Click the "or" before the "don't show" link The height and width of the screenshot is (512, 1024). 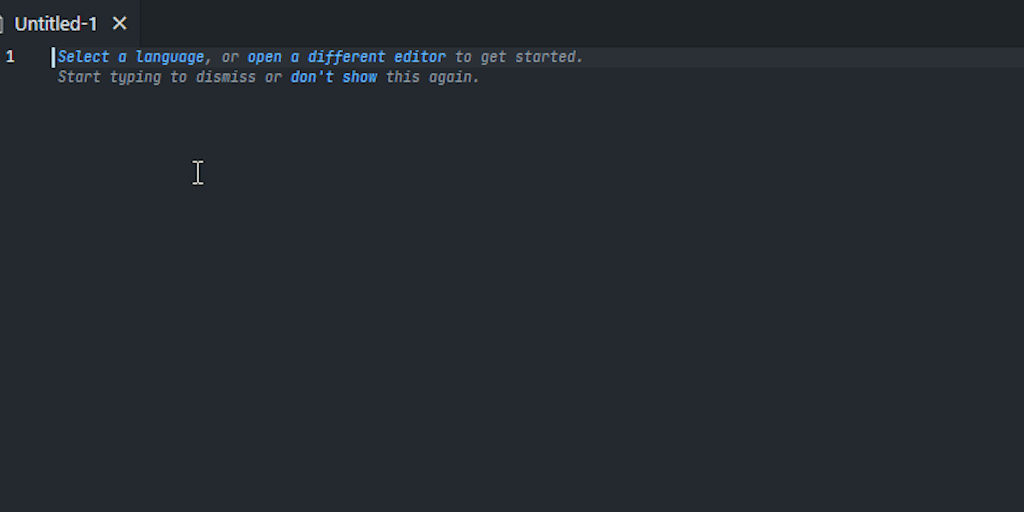(x=273, y=77)
